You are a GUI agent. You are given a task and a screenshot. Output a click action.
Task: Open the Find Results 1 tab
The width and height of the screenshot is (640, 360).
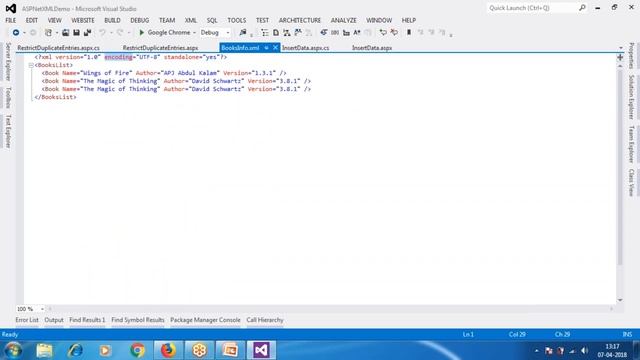87,320
